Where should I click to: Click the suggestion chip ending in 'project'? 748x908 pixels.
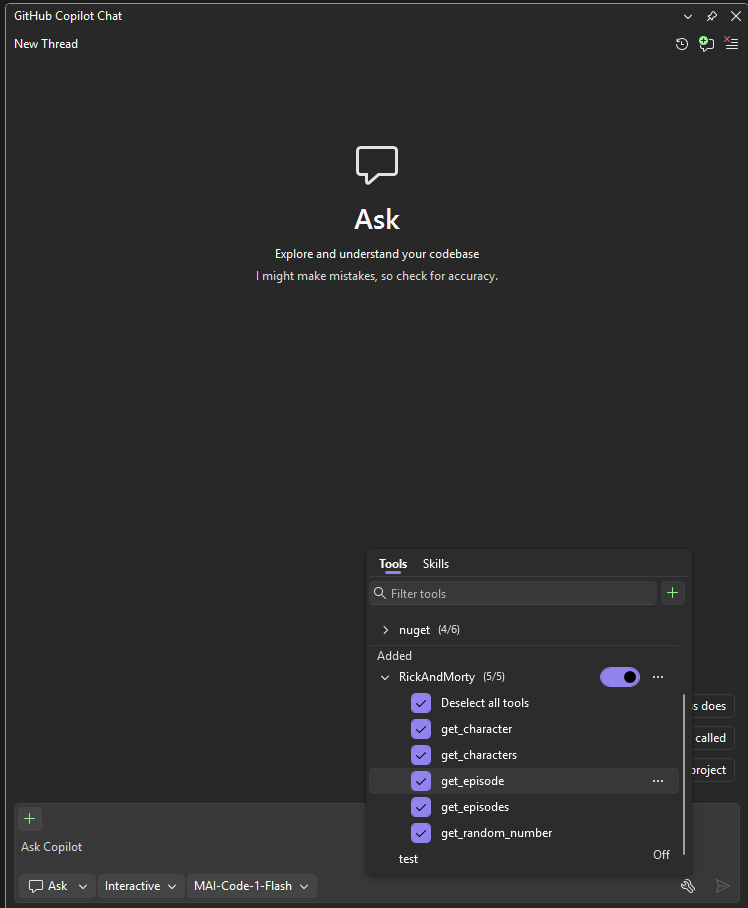713,770
